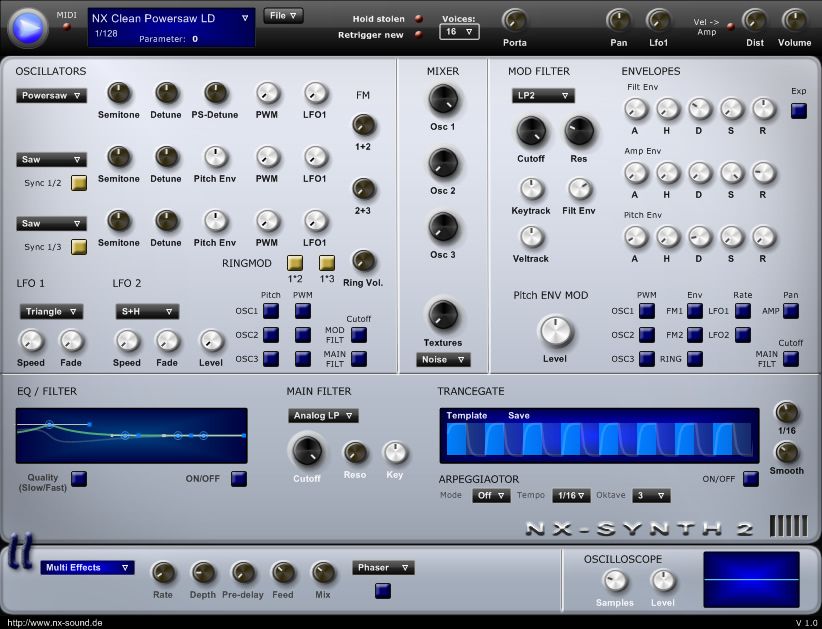The image size is (822, 629).
Task: Enable ring modulation 1*3
Action: pyautogui.click(x=327, y=263)
